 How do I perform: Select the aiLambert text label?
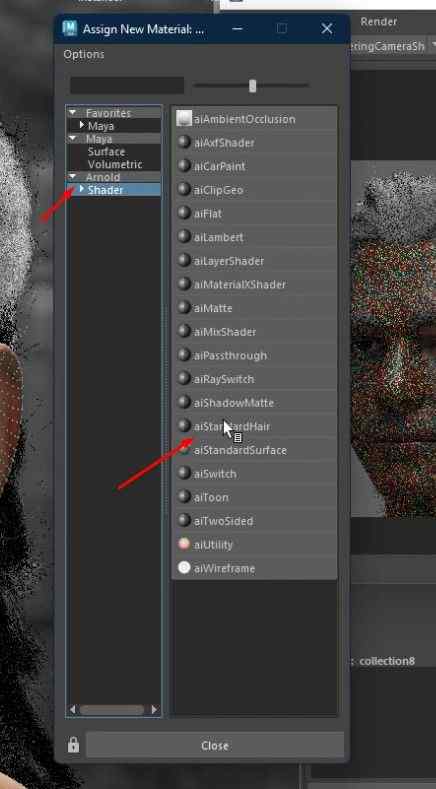(x=219, y=237)
